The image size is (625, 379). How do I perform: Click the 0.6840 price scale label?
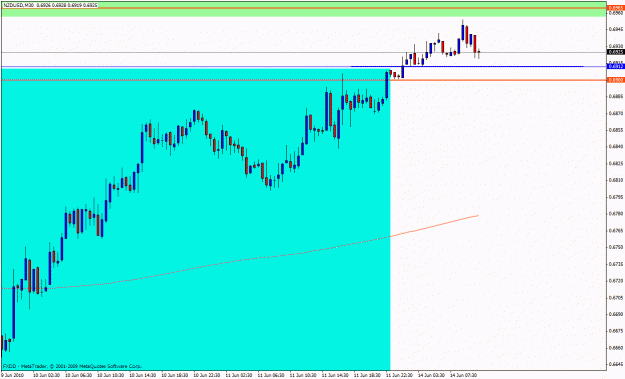[616, 147]
